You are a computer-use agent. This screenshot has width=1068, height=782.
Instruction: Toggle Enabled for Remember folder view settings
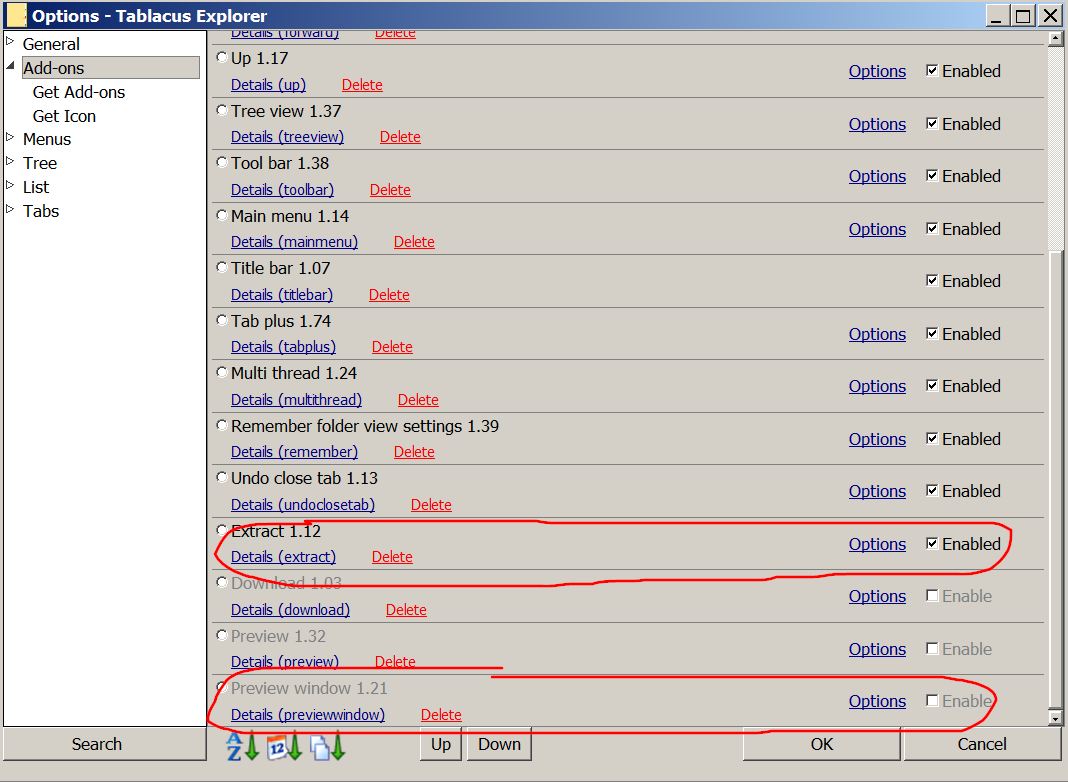[932, 438]
